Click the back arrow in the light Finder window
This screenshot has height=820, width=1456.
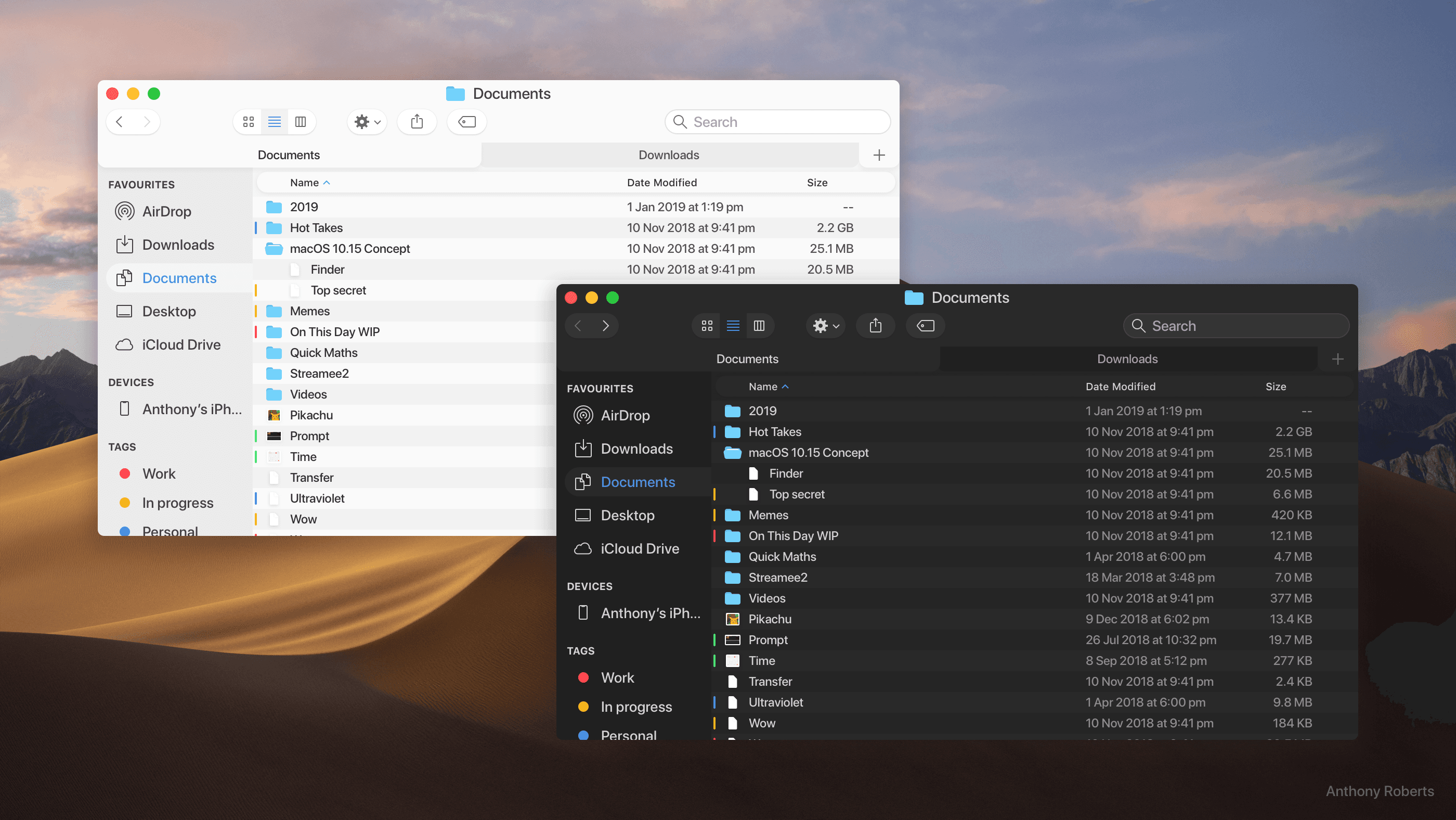click(x=119, y=122)
